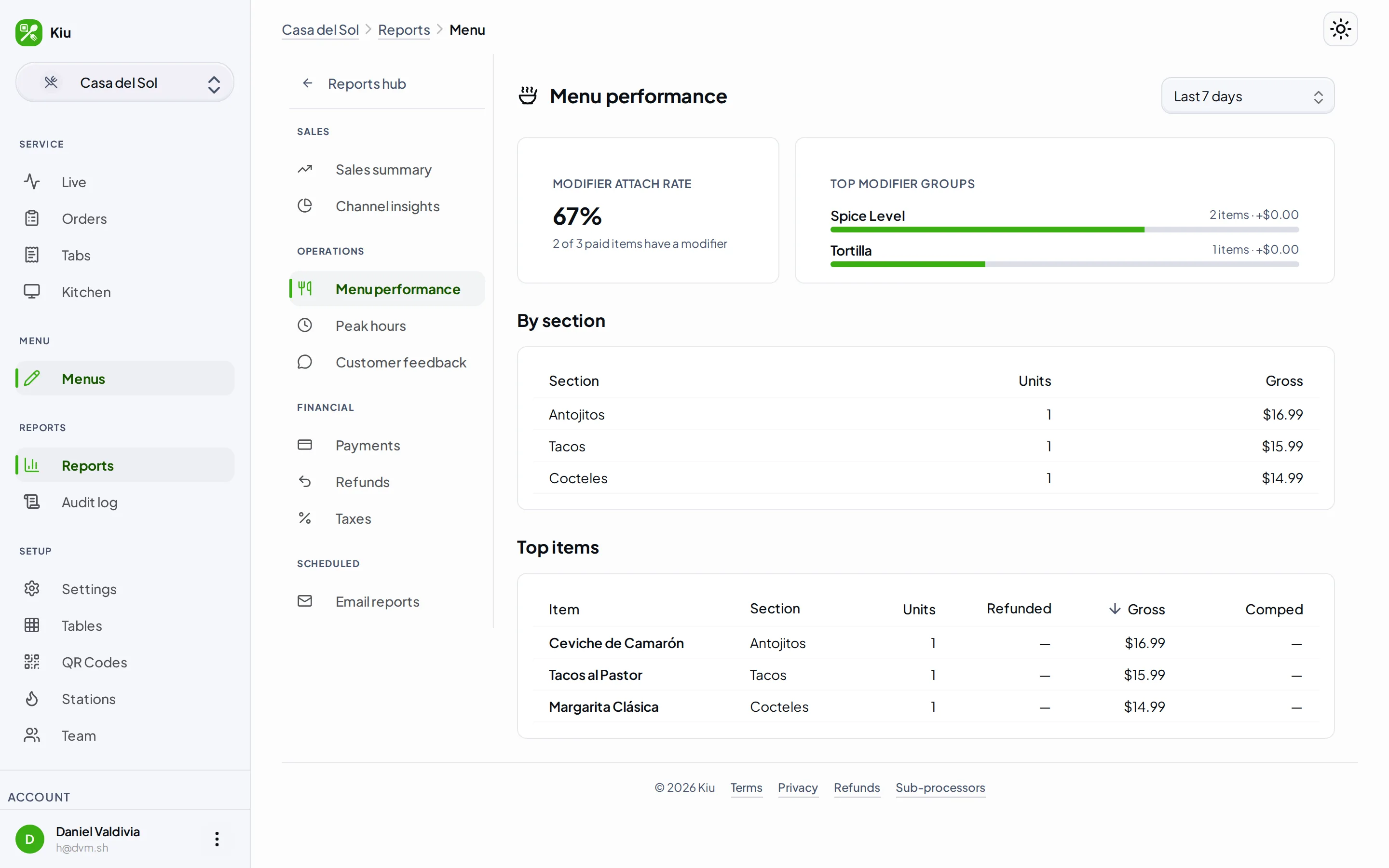
Task: Open the Last 7 days range dropdown
Action: click(x=1247, y=96)
